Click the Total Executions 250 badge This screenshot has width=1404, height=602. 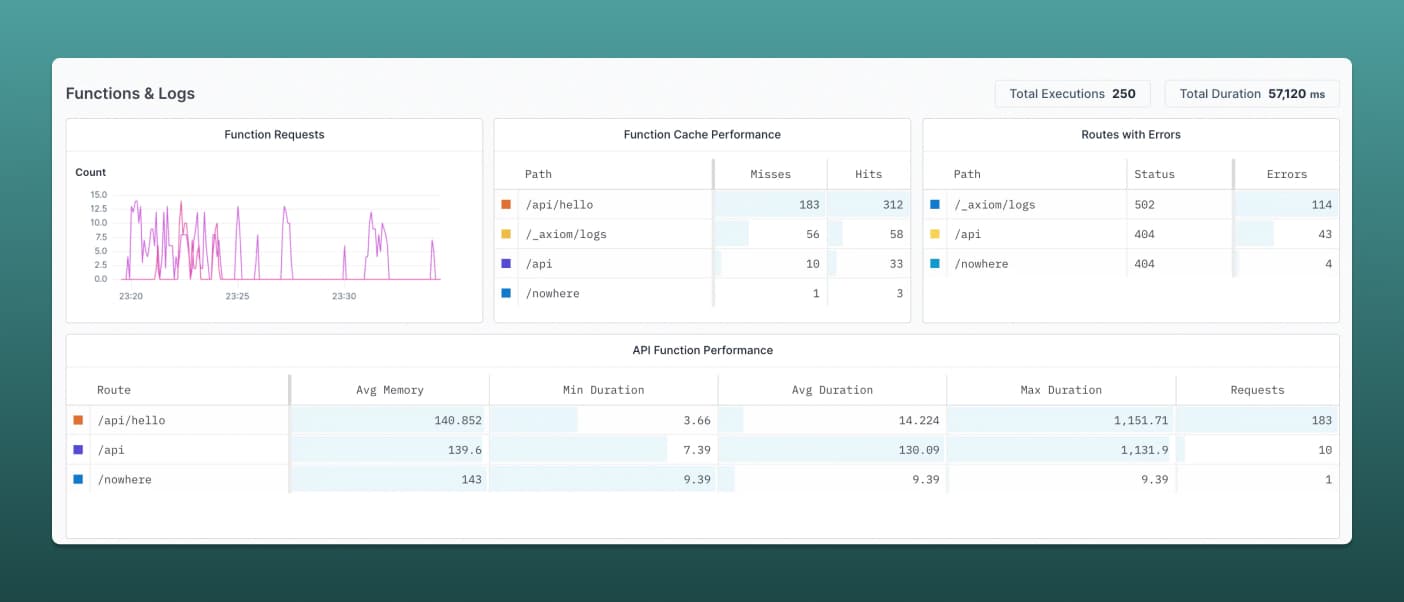(x=1073, y=94)
